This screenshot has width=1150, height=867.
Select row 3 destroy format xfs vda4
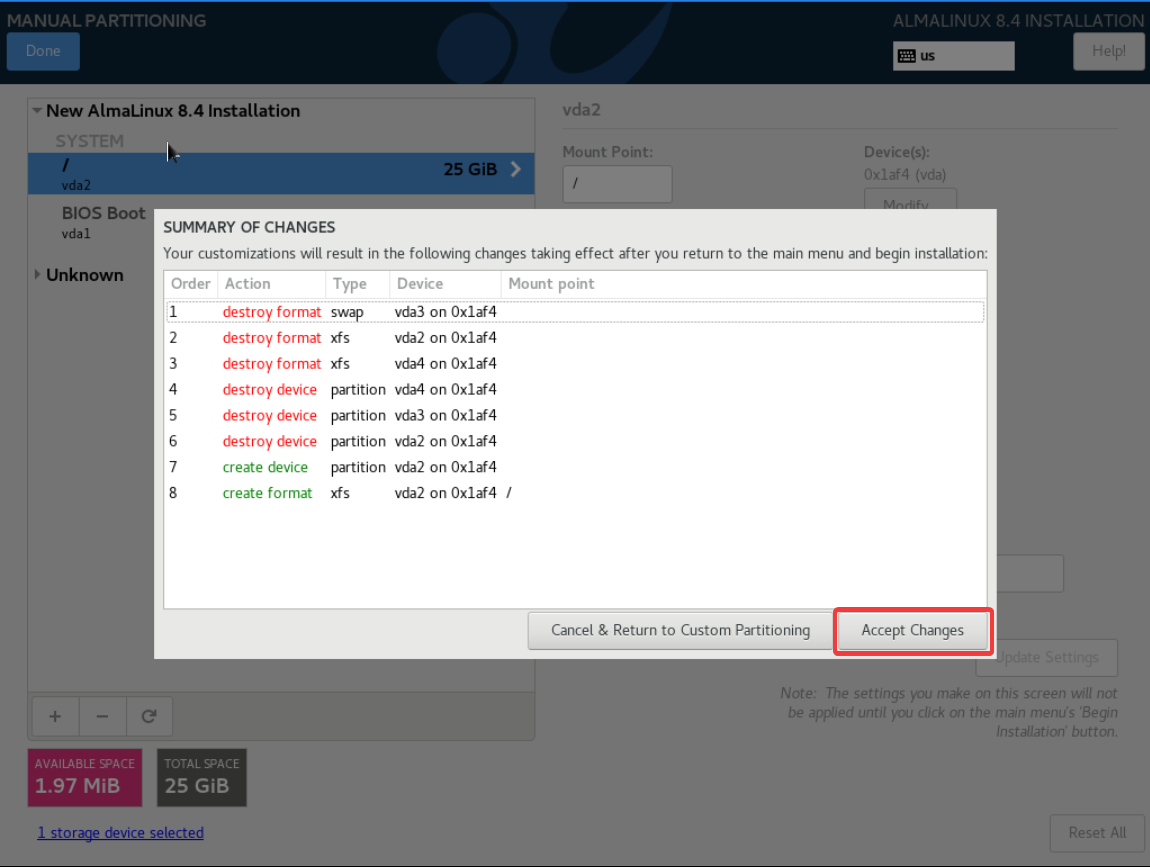point(575,363)
